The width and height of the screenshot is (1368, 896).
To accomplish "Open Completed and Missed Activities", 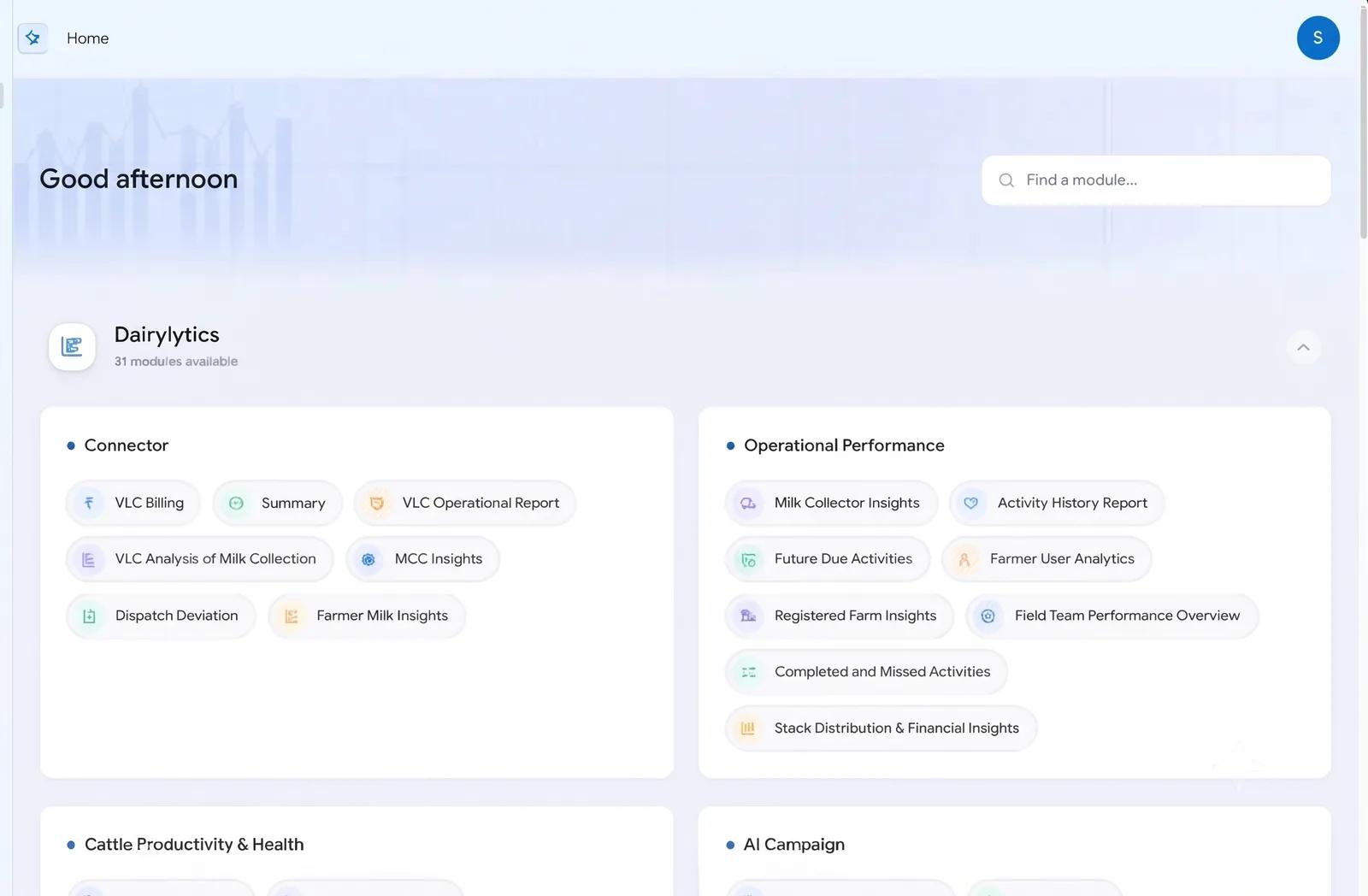I will [866, 672].
